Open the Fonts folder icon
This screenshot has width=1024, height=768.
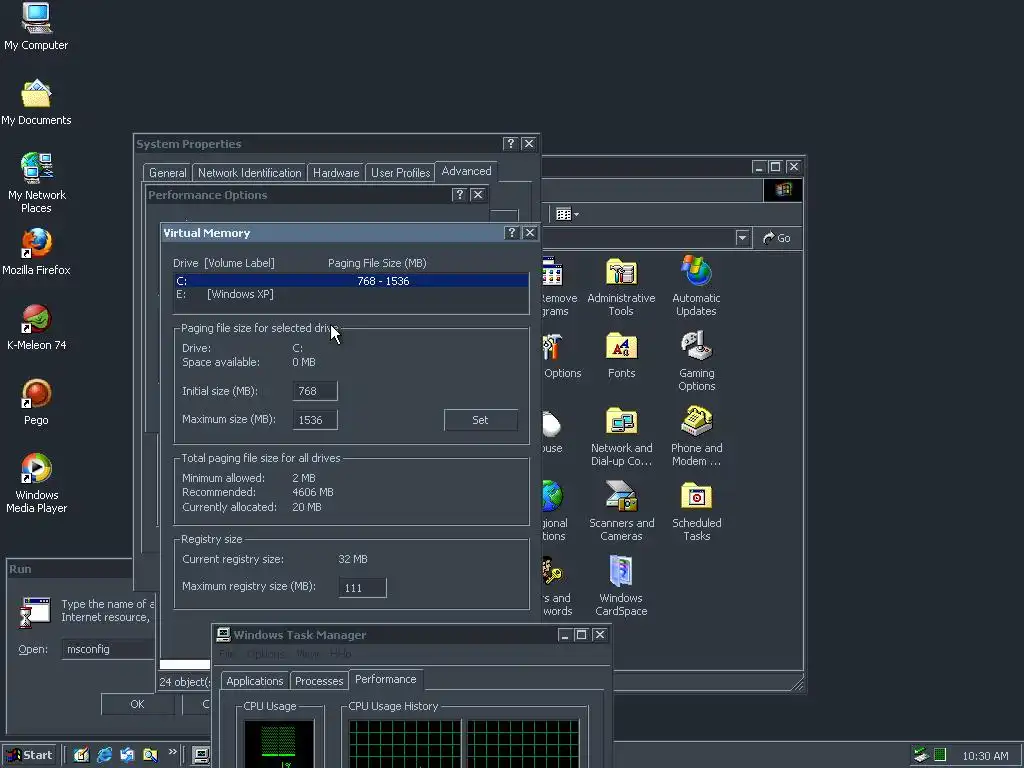point(621,355)
